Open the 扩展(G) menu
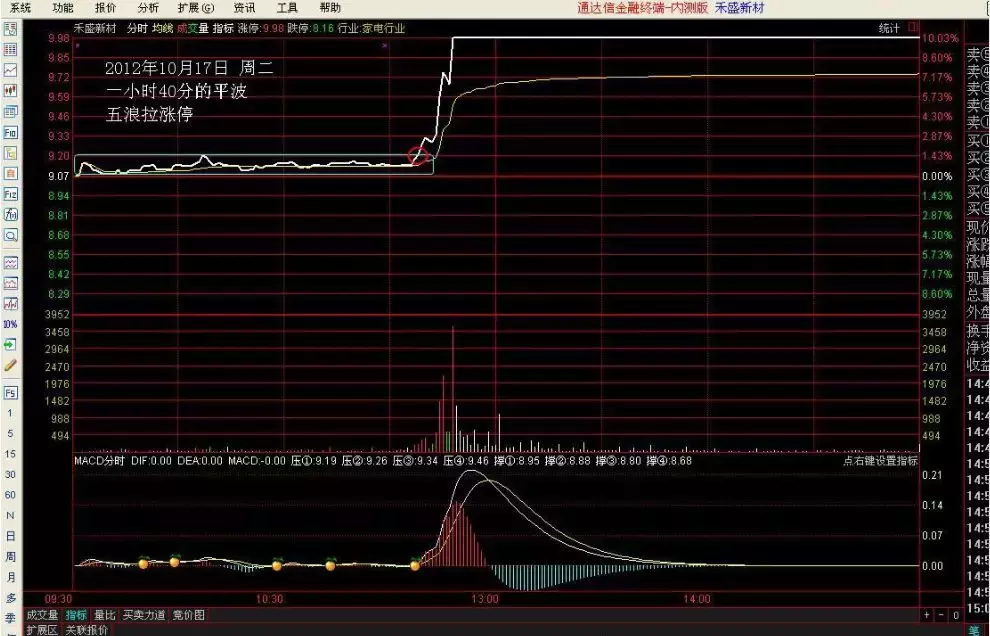Viewport: 990px width, 636px height. [x=196, y=8]
